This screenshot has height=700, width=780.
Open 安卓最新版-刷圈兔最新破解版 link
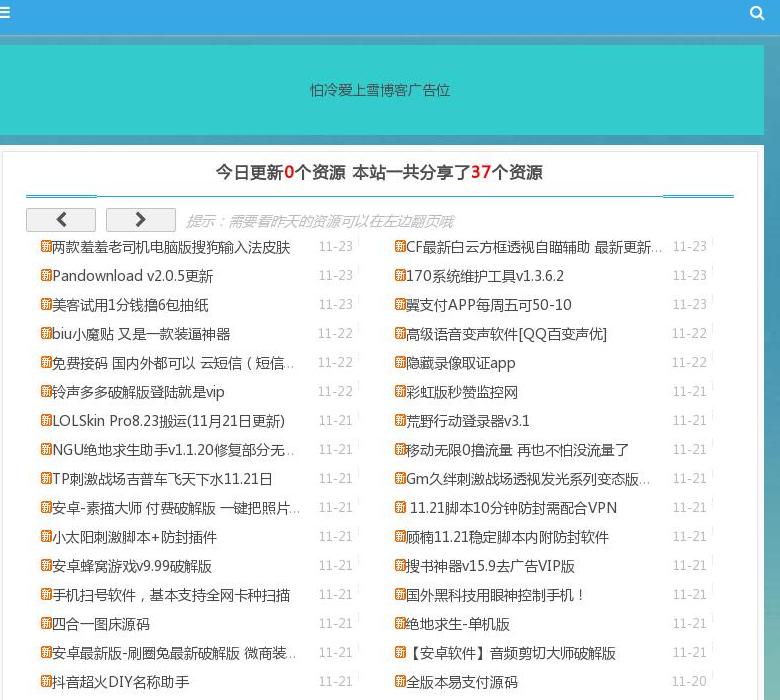coord(174,652)
